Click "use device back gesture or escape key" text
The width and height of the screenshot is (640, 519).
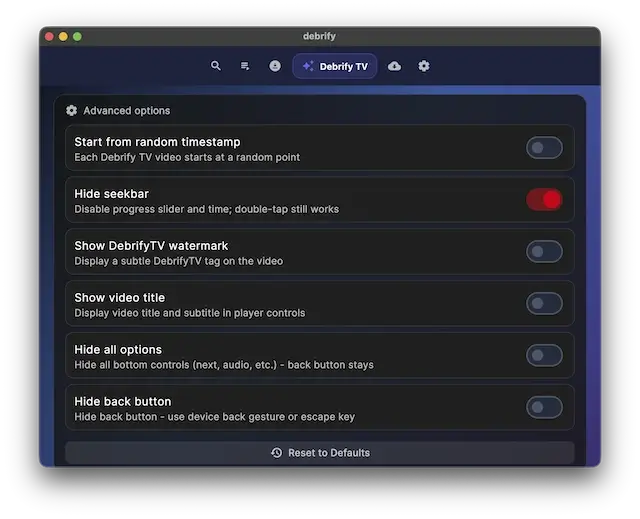[x=261, y=417]
